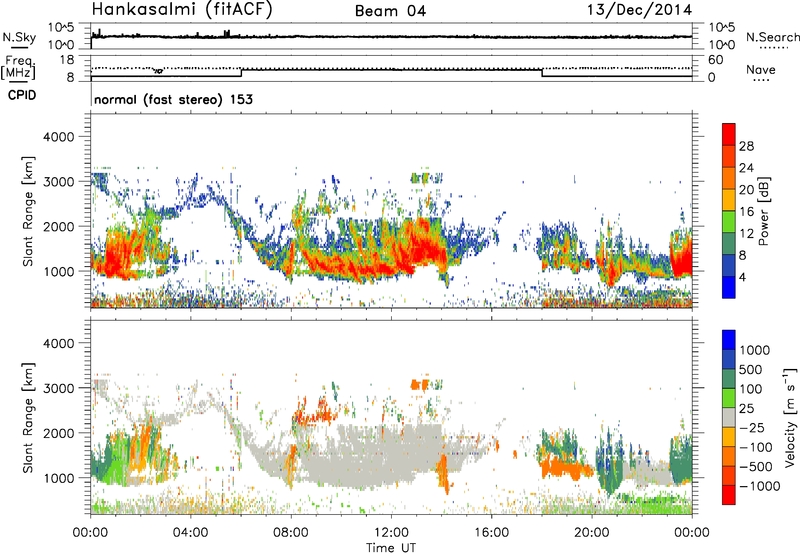The height and width of the screenshot is (554, 800).
Task: Click the '20:00' time axis label
Action: coord(592,533)
